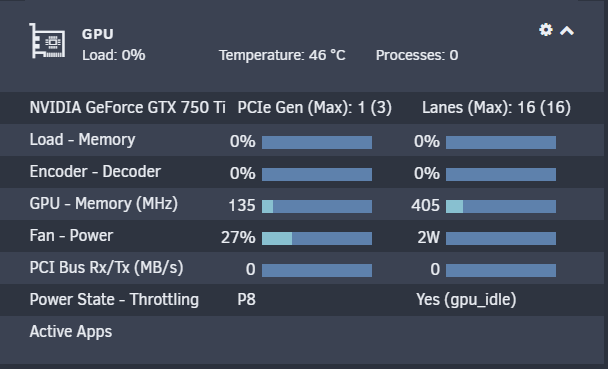Select the NVIDIA GeForce GTX 750 Ti row
The width and height of the screenshot is (608, 369).
(302, 108)
